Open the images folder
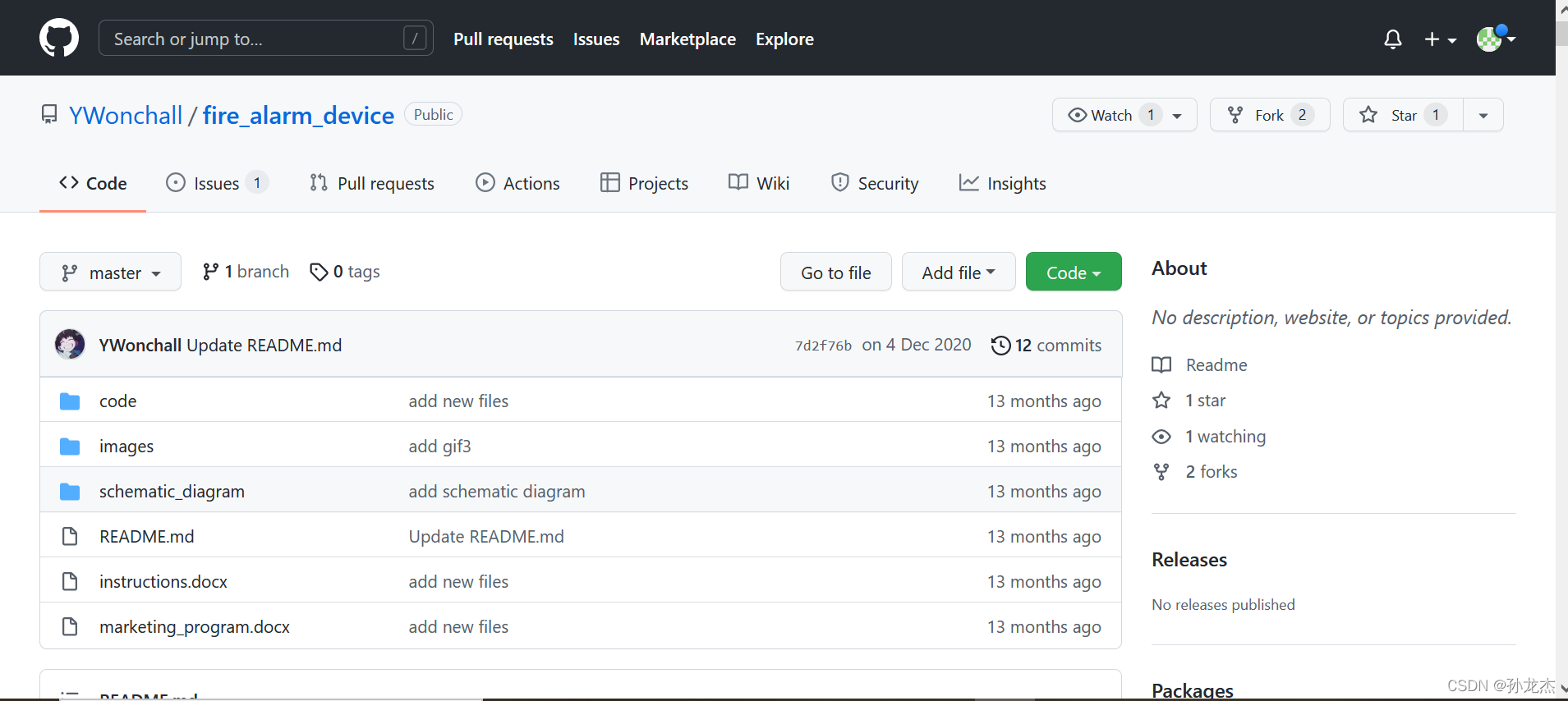The image size is (1568, 701). point(126,447)
